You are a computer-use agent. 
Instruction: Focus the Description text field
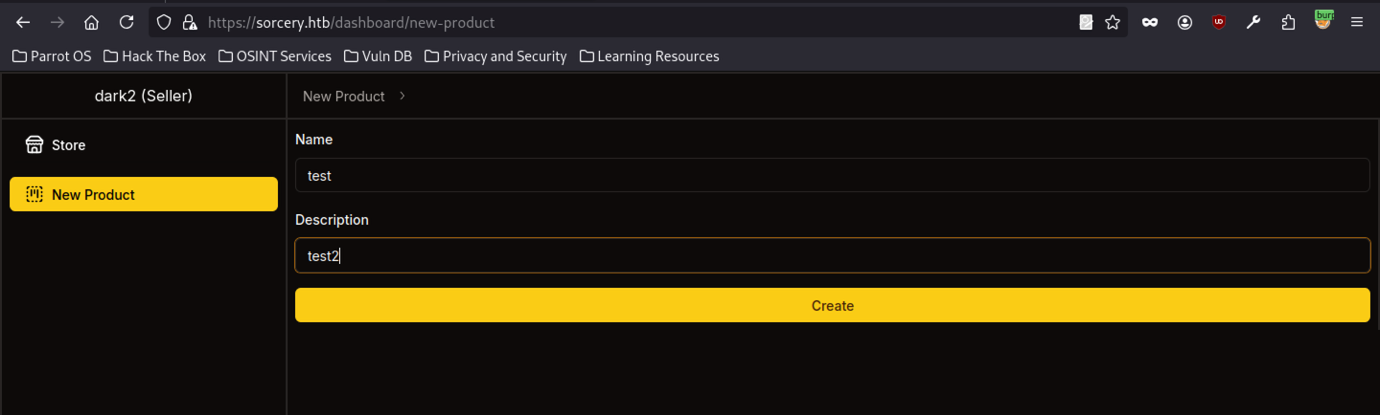click(831, 255)
